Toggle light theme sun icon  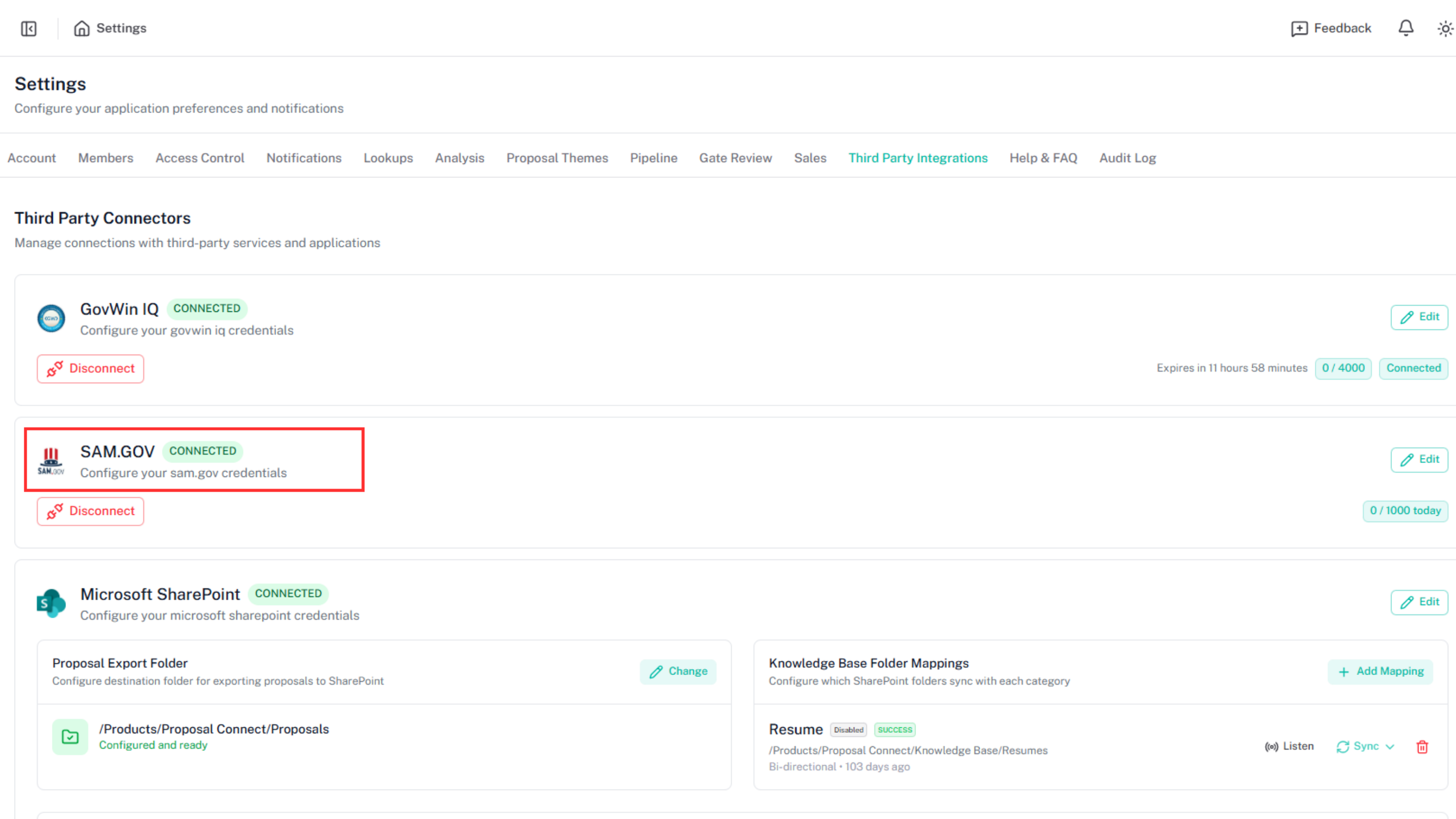[x=1445, y=28]
